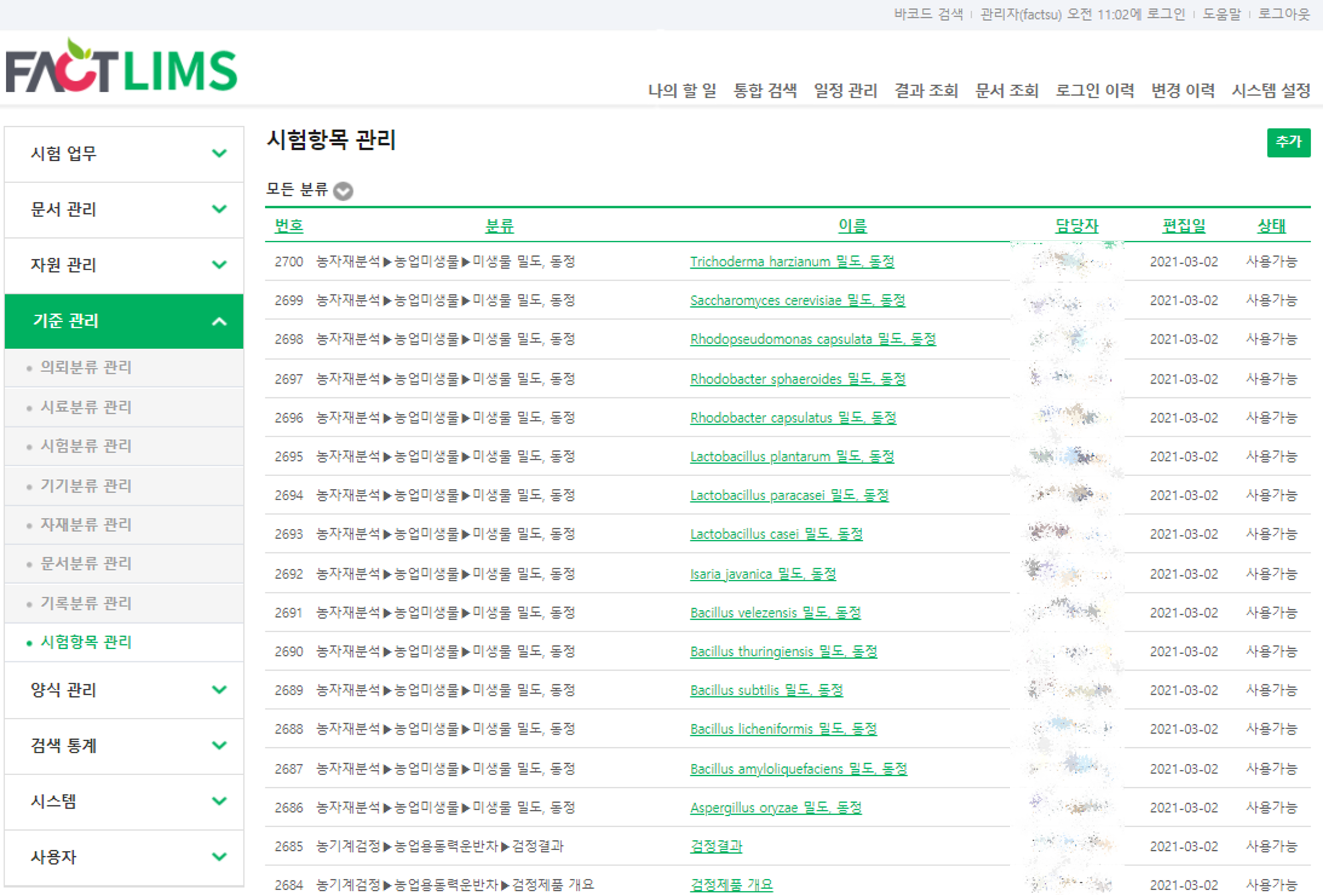
Task: Select 시험분류 관리 in the sidebar
Action: 86,446
